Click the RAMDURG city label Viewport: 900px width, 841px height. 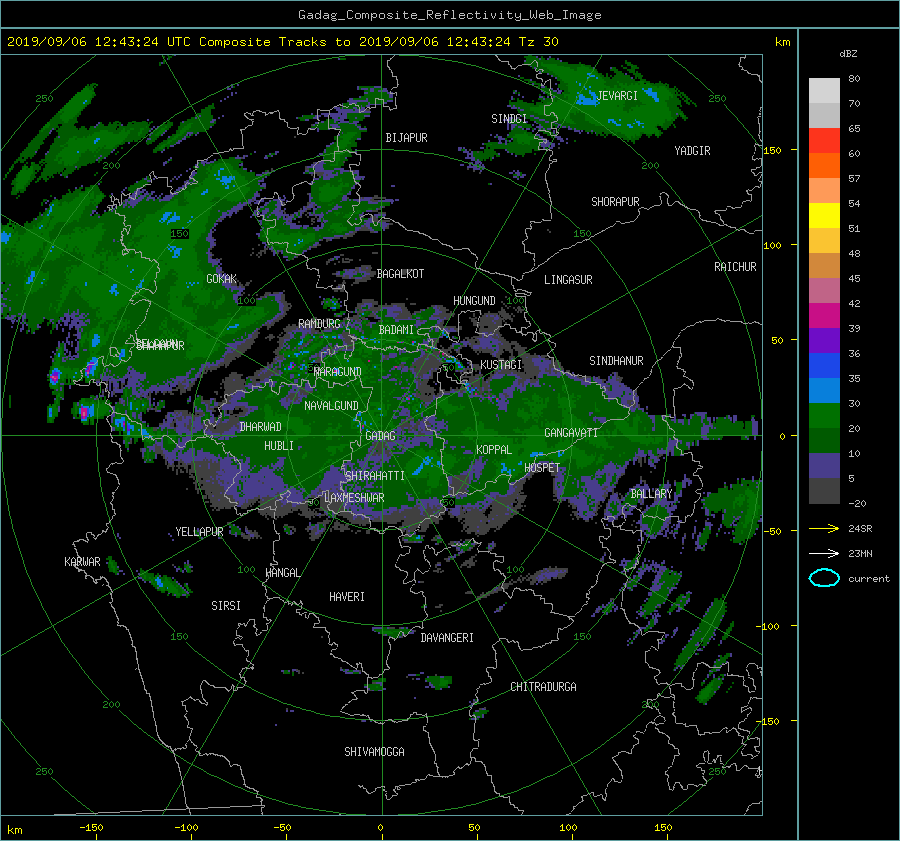tap(319, 324)
